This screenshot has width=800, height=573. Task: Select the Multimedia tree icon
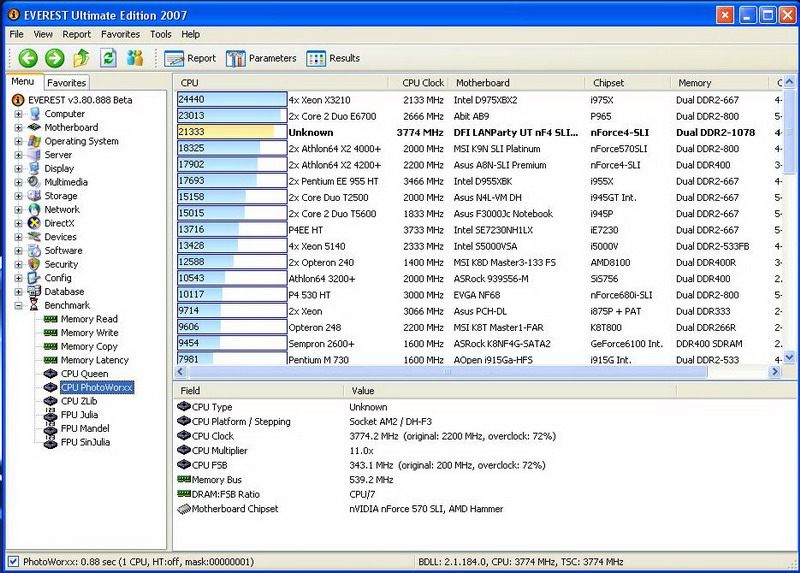pos(35,182)
